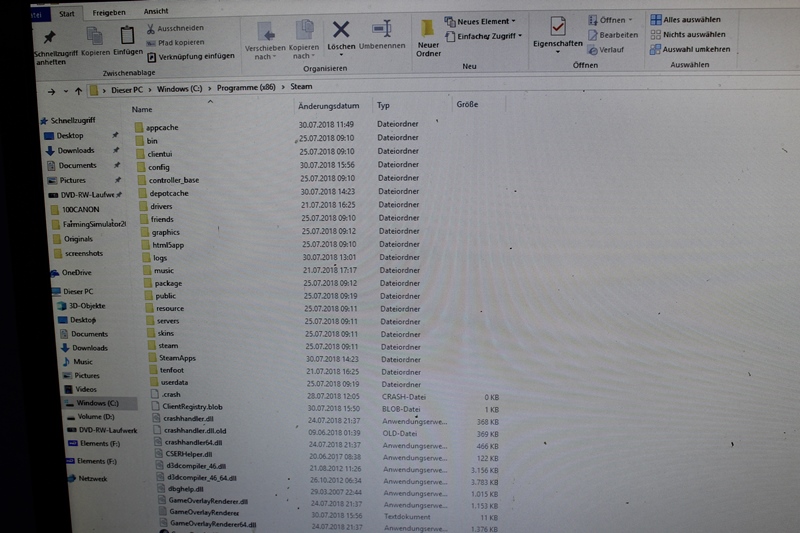Select Videos in navigation pane
Image resolution: width=800 pixels, height=533 pixels.
click(81, 390)
